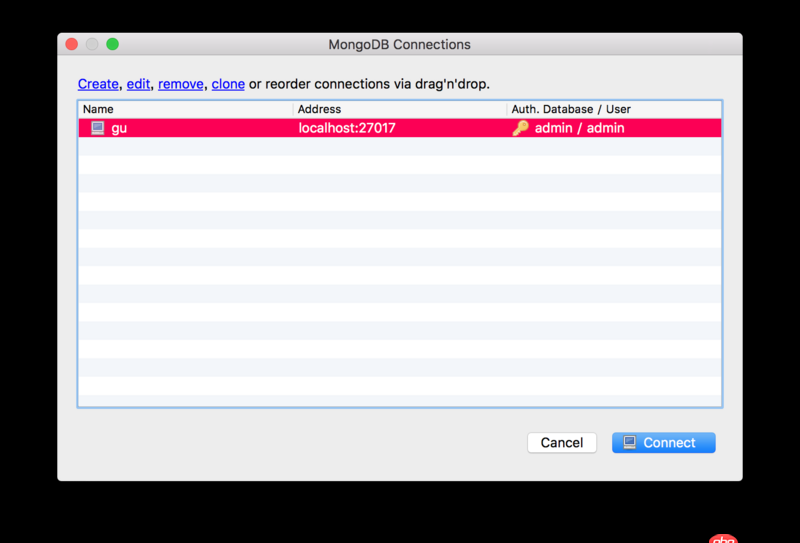800x543 pixels.
Task: Click the clone connection link
Action: pyautogui.click(x=228, y=84)
